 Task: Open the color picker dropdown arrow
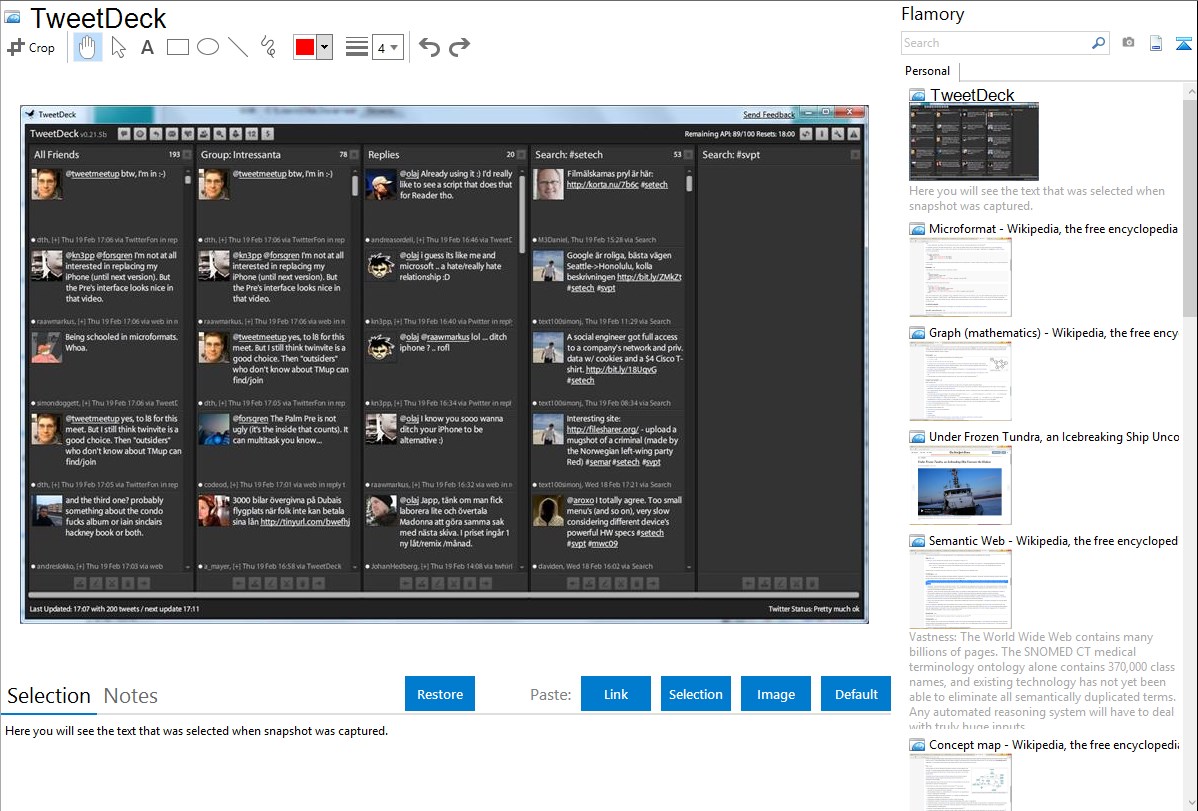click(x=324, y=47)
